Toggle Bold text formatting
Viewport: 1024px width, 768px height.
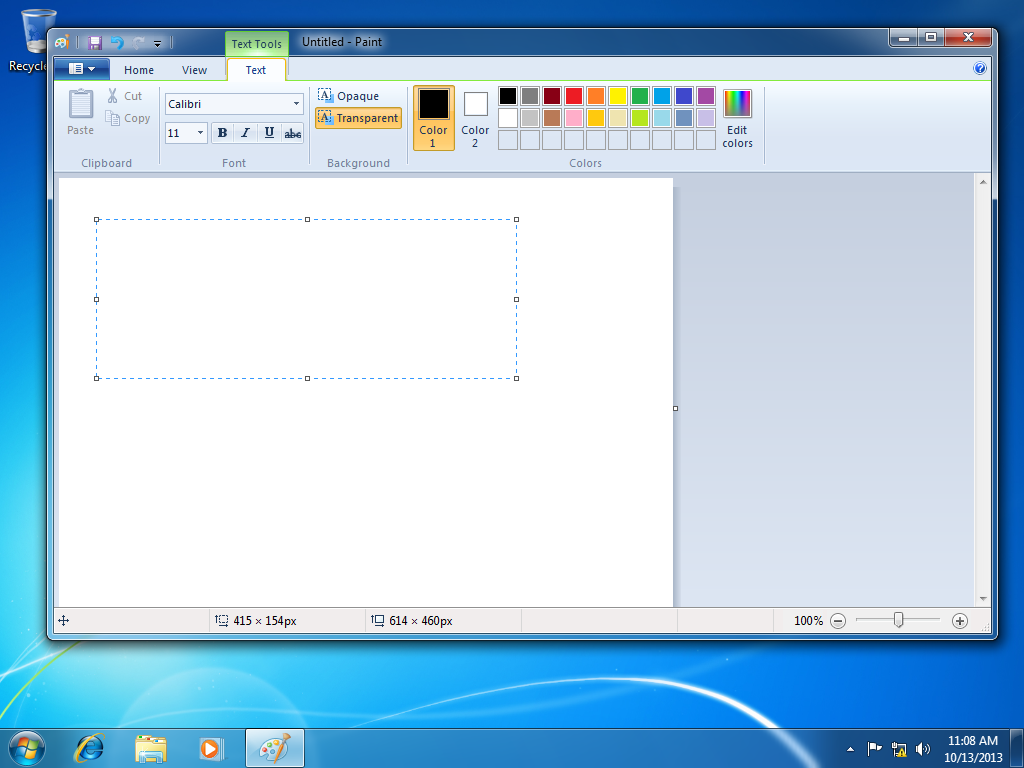(222, 133)
